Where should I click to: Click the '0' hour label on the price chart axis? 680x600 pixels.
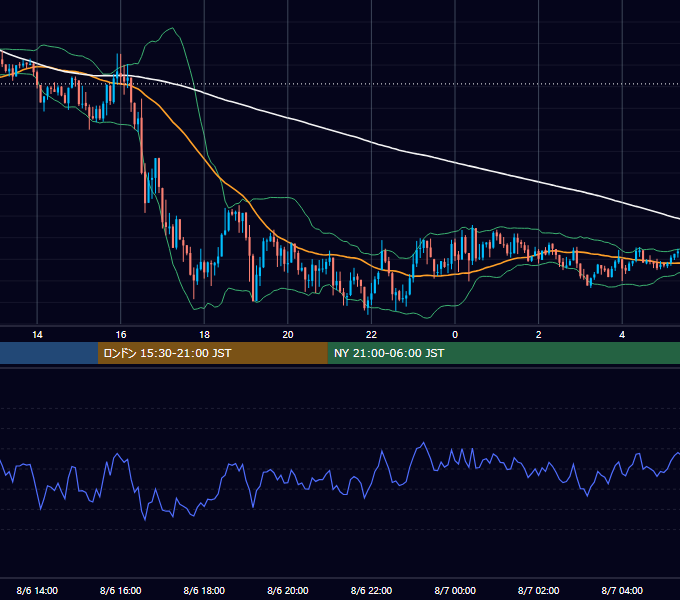click(455, 335)
